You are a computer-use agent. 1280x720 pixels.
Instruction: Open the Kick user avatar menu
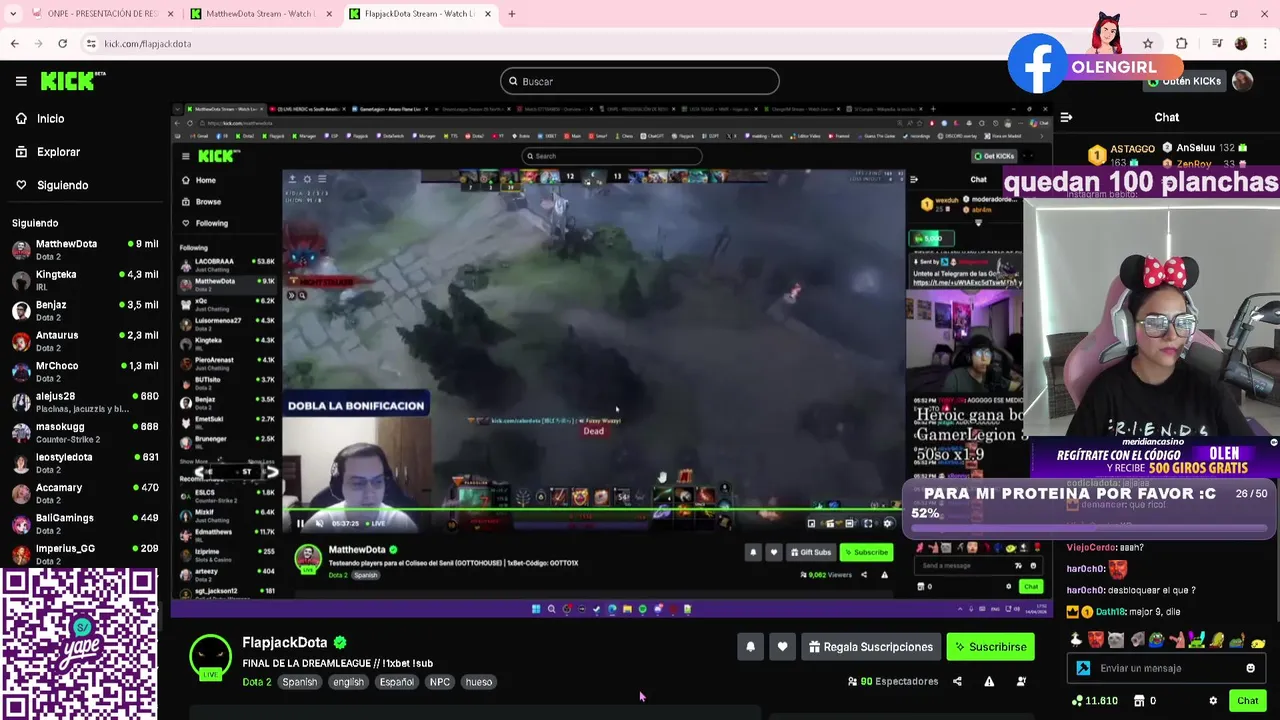[1243, 81]
